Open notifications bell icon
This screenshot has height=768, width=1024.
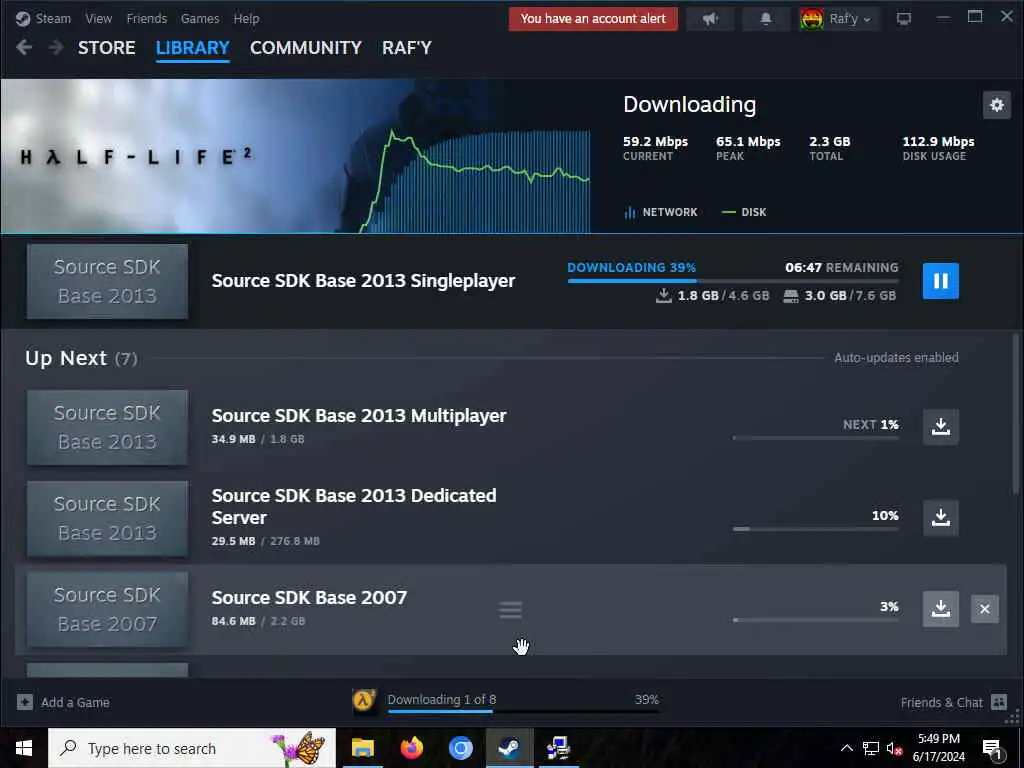click(x=766, y=19)
